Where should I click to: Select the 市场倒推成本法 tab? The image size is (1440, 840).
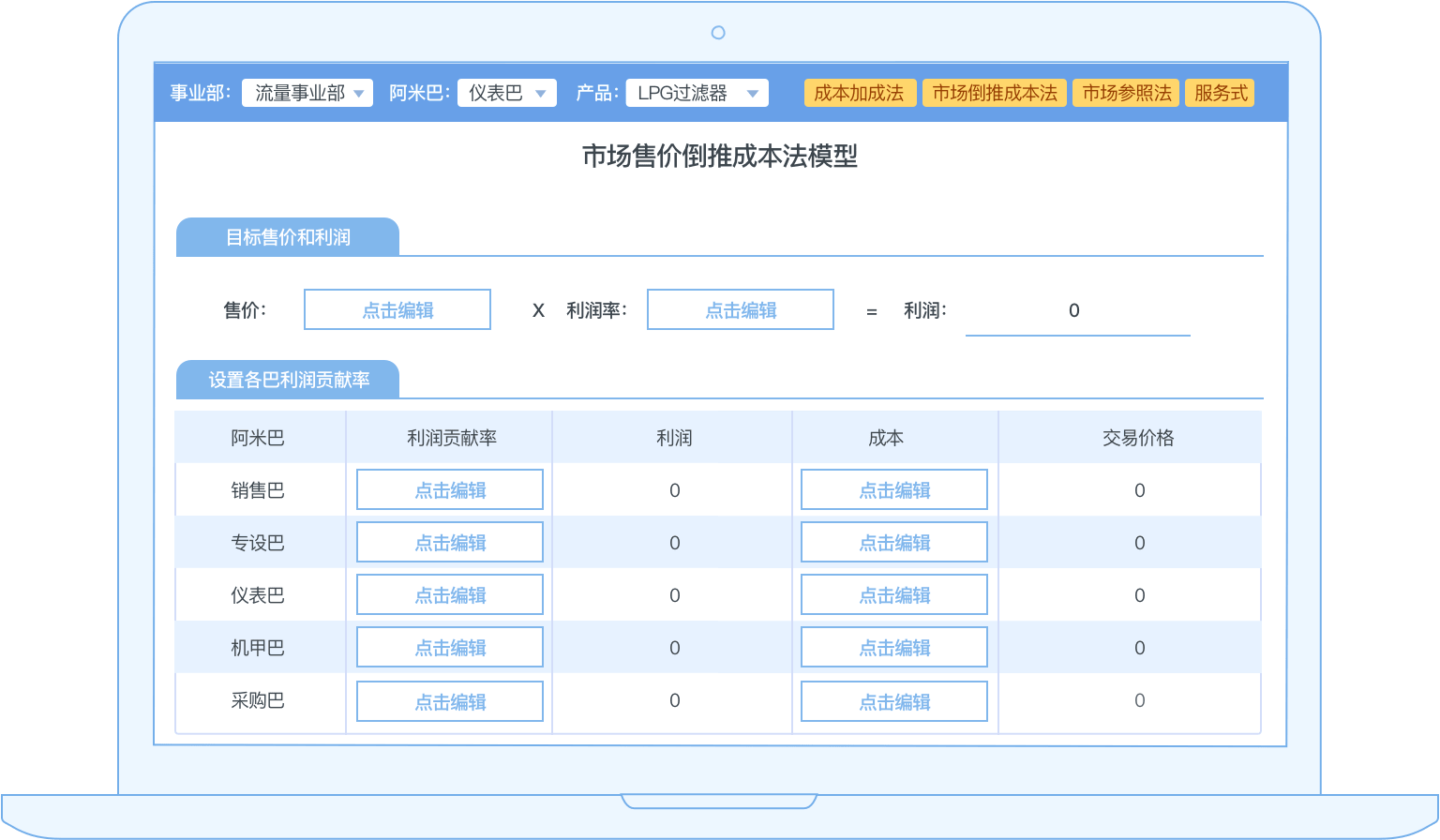point(994,93)
